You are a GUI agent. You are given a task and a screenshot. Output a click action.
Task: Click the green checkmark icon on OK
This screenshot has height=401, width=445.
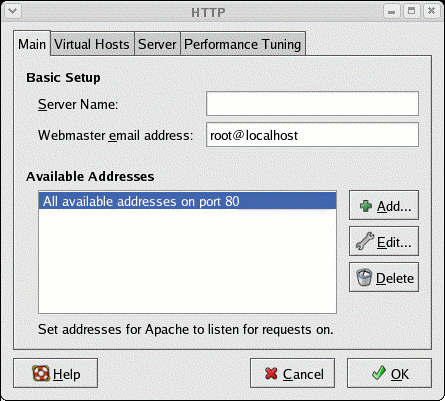coord(379,373)
